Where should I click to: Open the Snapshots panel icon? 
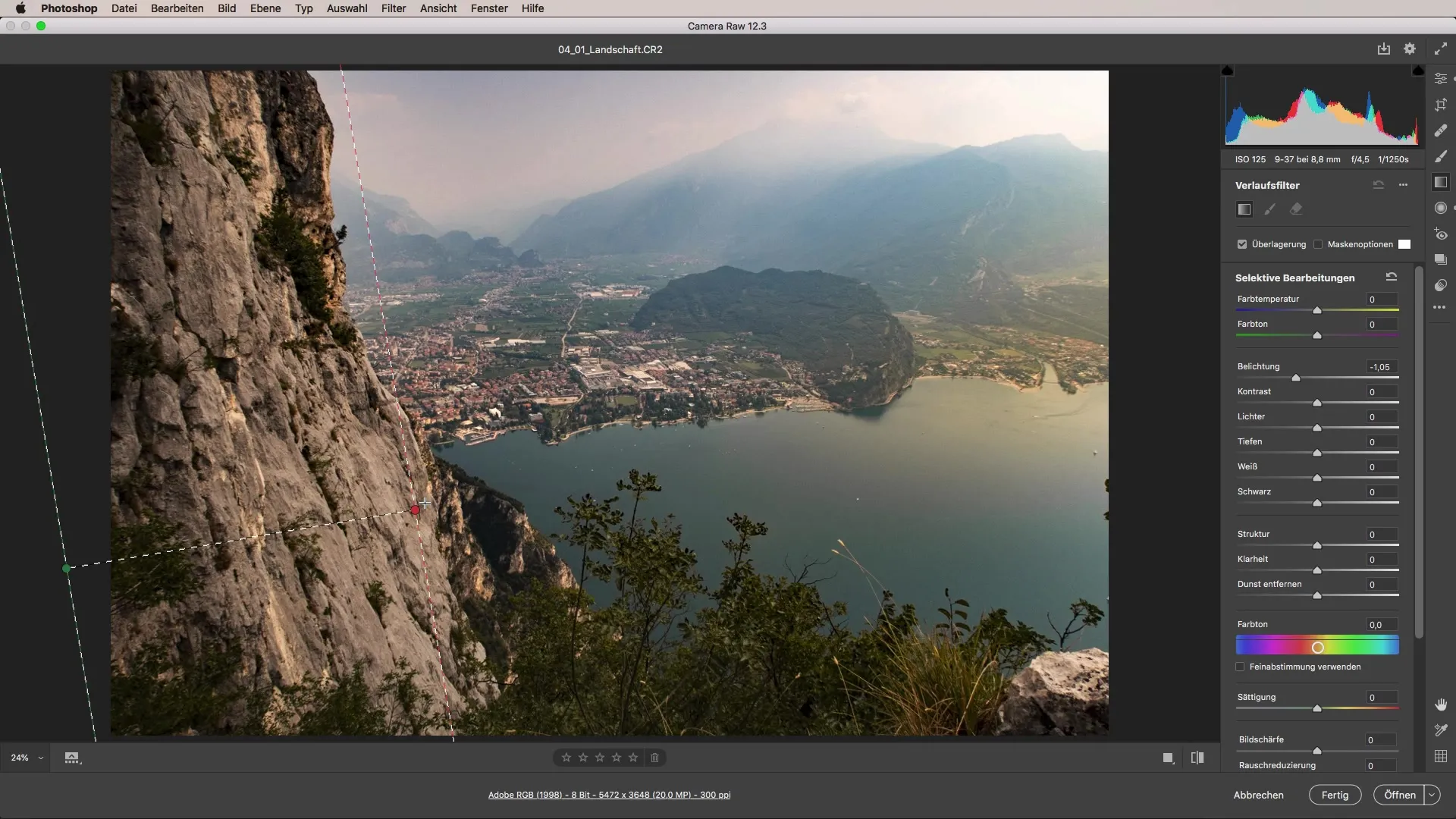[x=1441, y=259]
